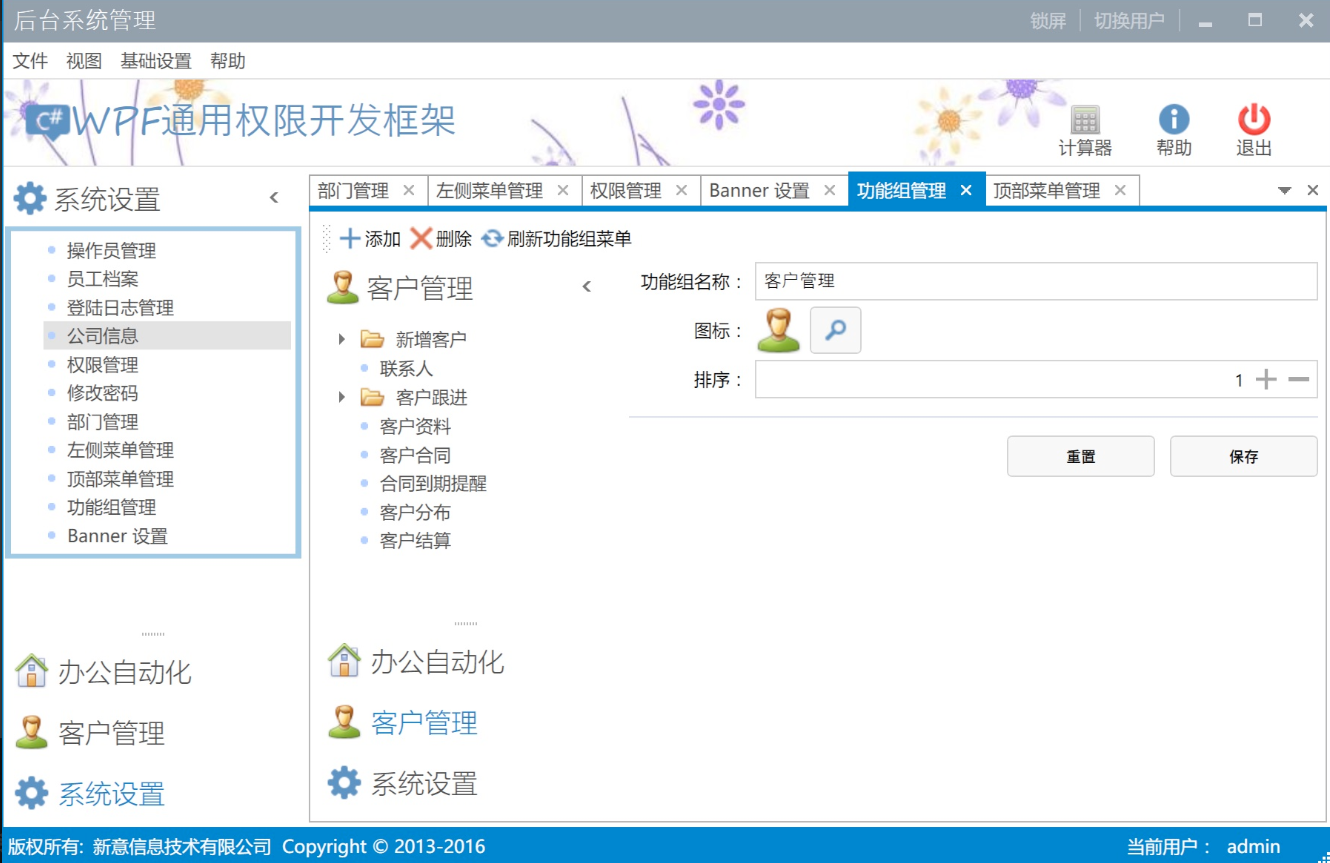Select 系统设置 in left sidebar bottom
This screenshot has width=1330, height=863.
[90, 794]
